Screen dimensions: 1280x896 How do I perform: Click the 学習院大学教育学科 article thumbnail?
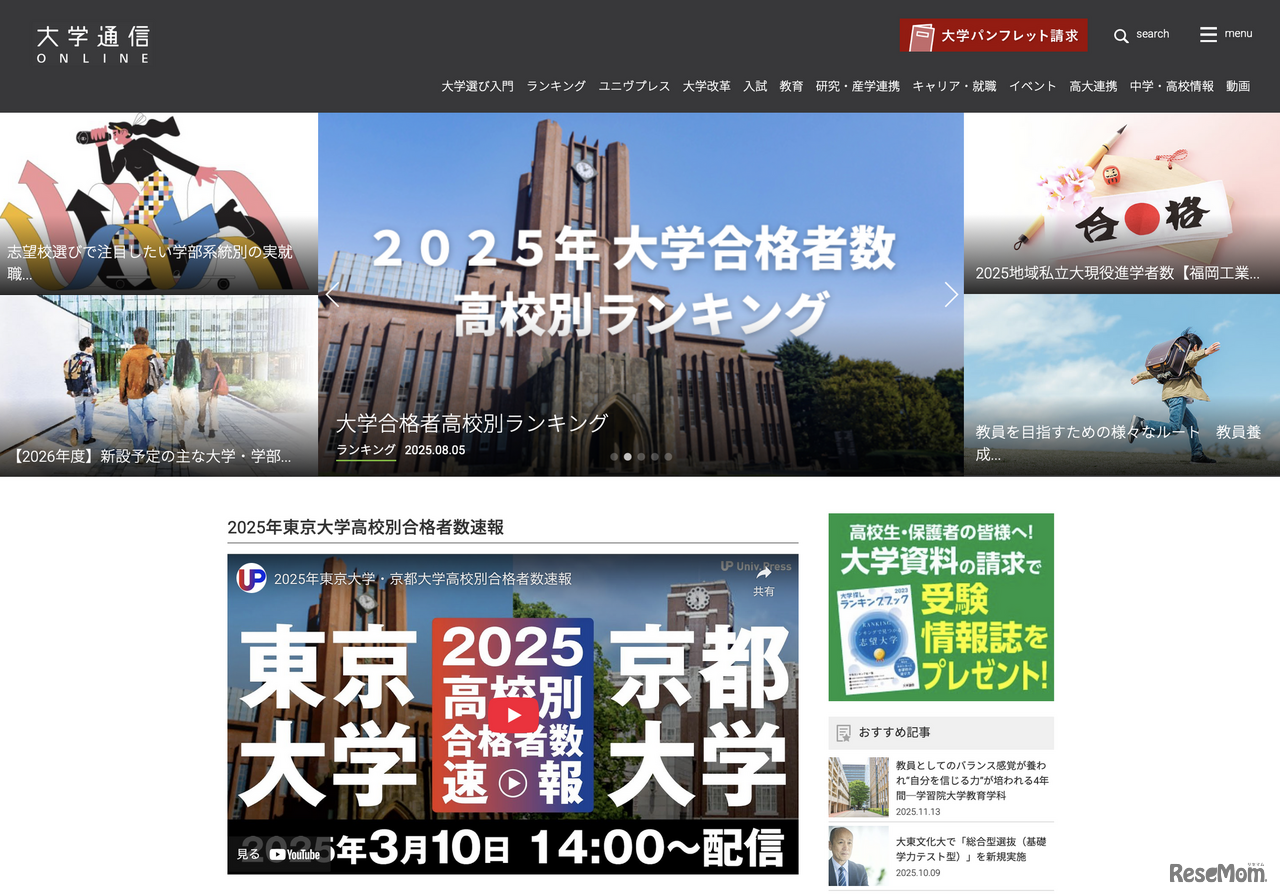coord(858,787)
